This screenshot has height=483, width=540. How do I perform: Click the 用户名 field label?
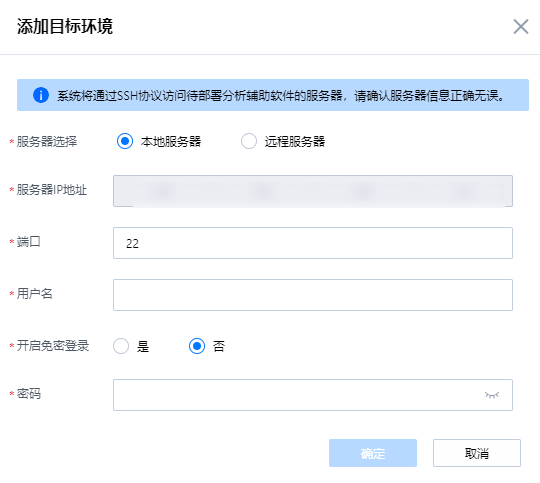click(34, 294)
